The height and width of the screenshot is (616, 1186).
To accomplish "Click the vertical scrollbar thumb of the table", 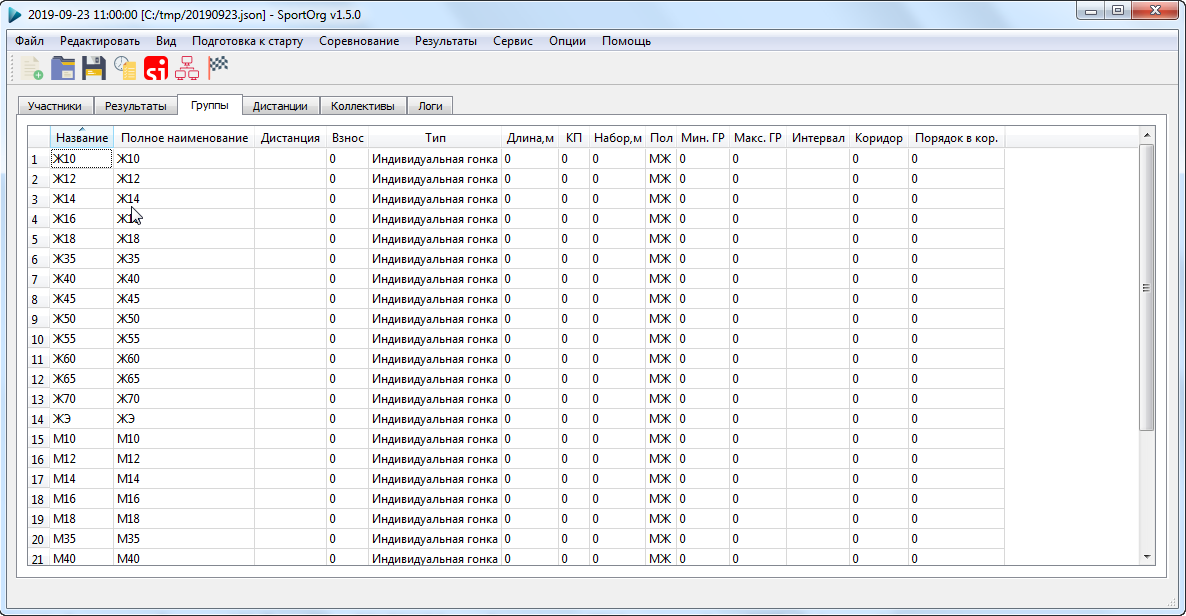I will (x=1147, y=288).
